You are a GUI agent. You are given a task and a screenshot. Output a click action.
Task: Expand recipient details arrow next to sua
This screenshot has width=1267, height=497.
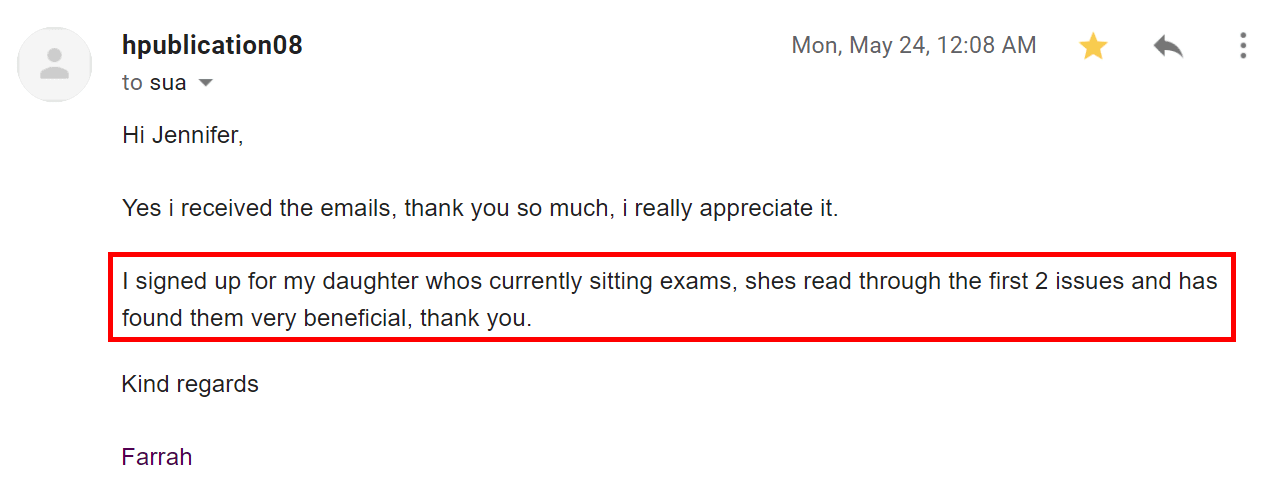pos(206,83)
